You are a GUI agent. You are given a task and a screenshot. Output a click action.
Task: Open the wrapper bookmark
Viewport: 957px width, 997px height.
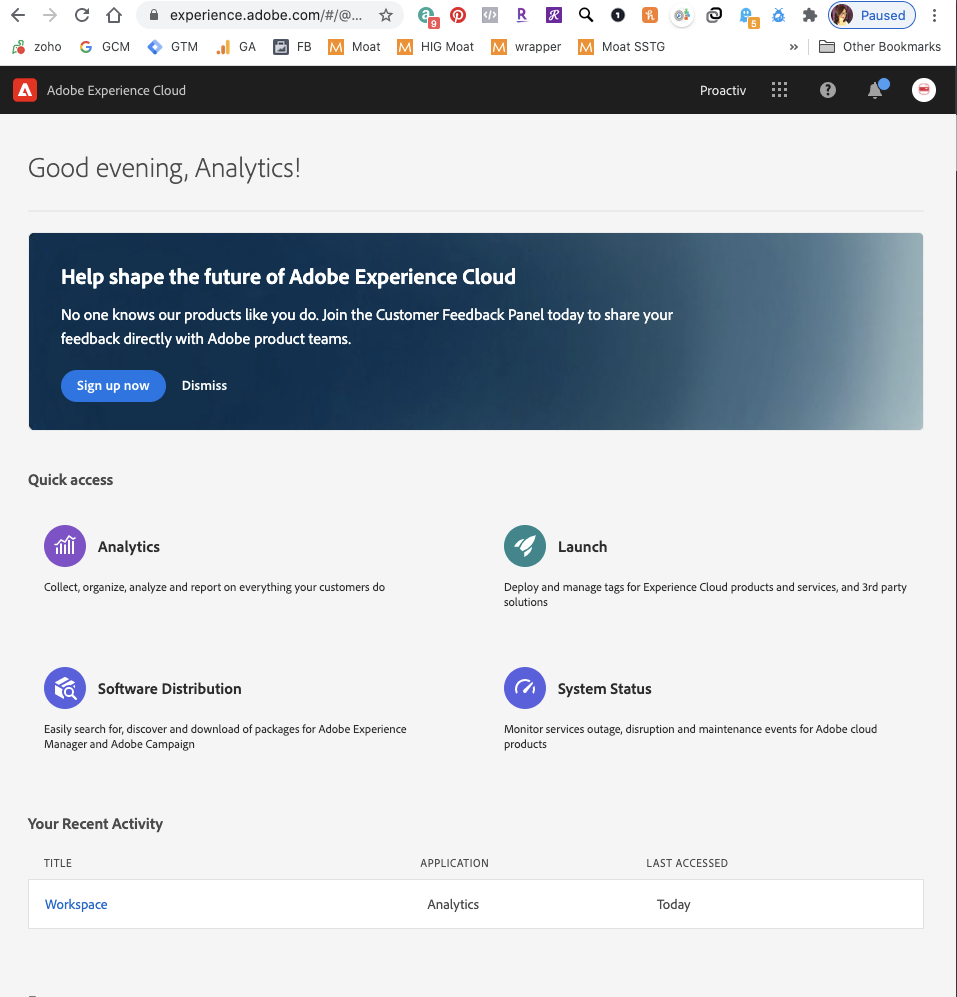coord(526,46)
